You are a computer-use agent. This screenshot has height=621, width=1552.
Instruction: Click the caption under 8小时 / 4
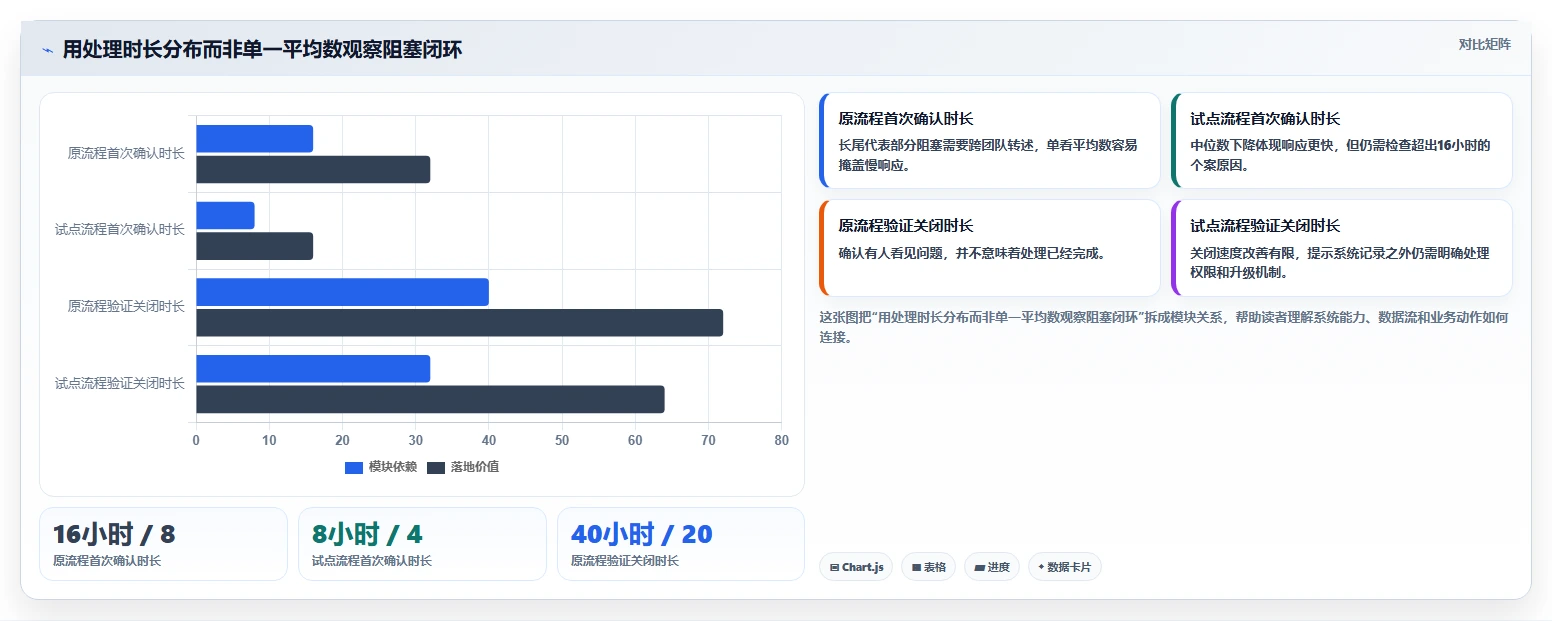tap(372, 561)
